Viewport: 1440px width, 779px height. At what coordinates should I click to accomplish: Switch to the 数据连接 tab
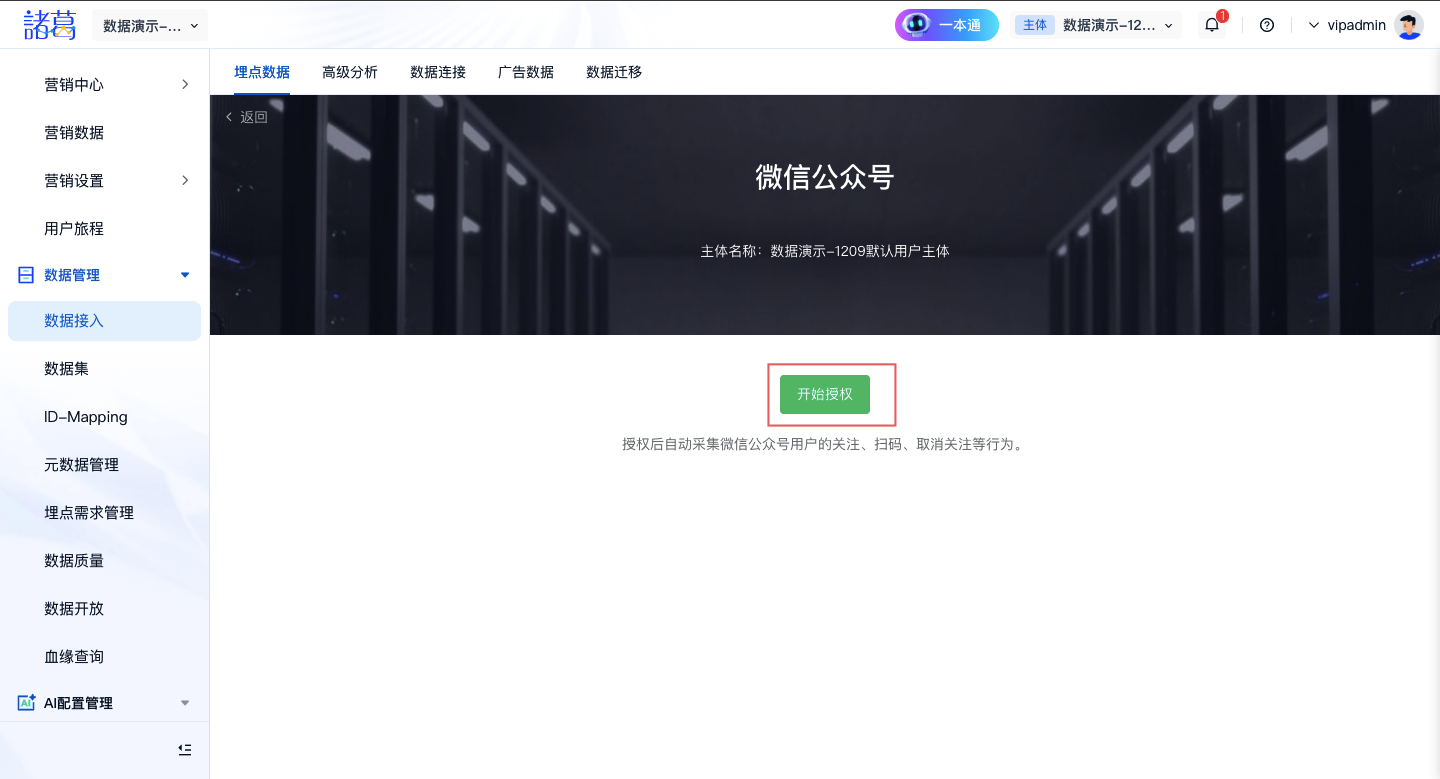click(438, 72)
